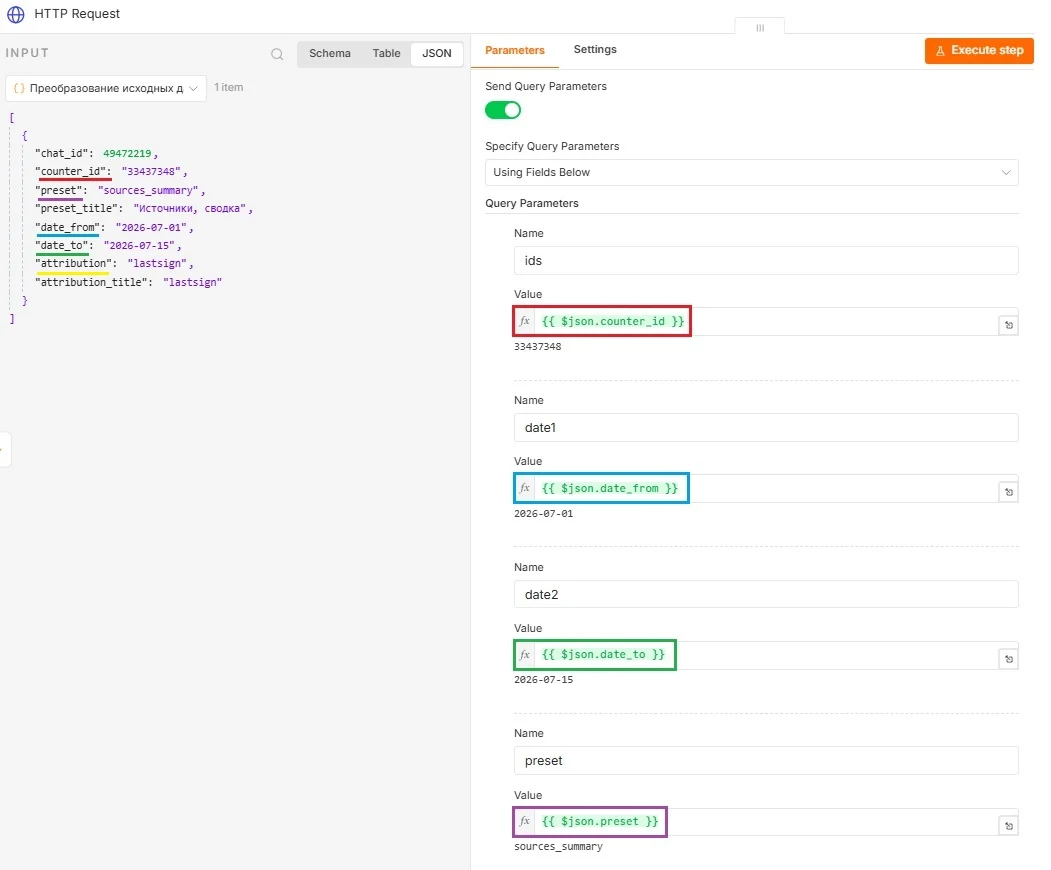Click reset icon beside date1 value field

1008,492
